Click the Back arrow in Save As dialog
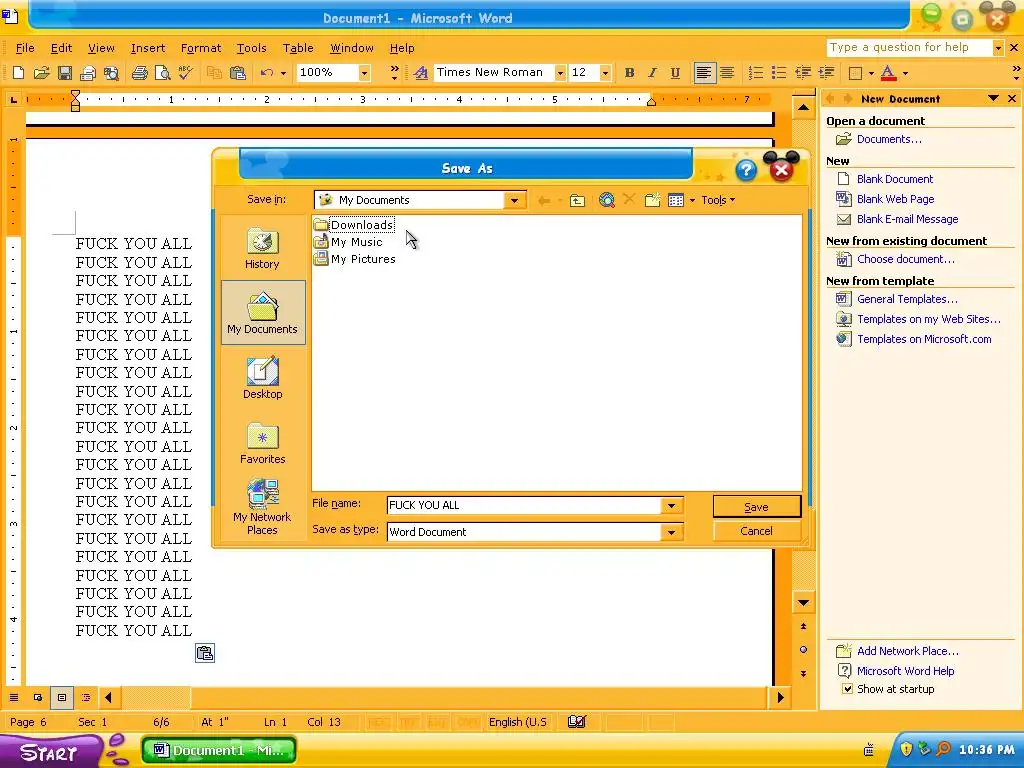 [543, 200]
